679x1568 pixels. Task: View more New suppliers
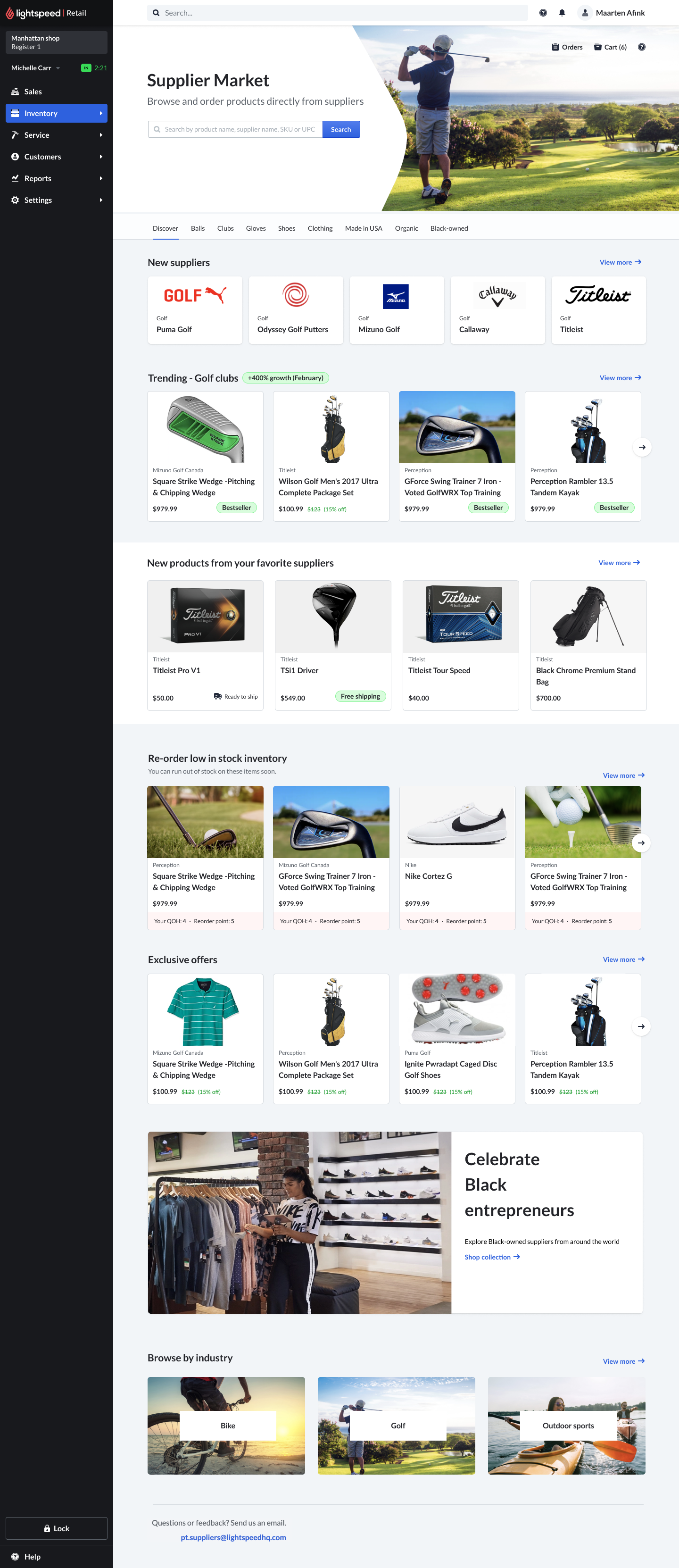coord(620,262)
